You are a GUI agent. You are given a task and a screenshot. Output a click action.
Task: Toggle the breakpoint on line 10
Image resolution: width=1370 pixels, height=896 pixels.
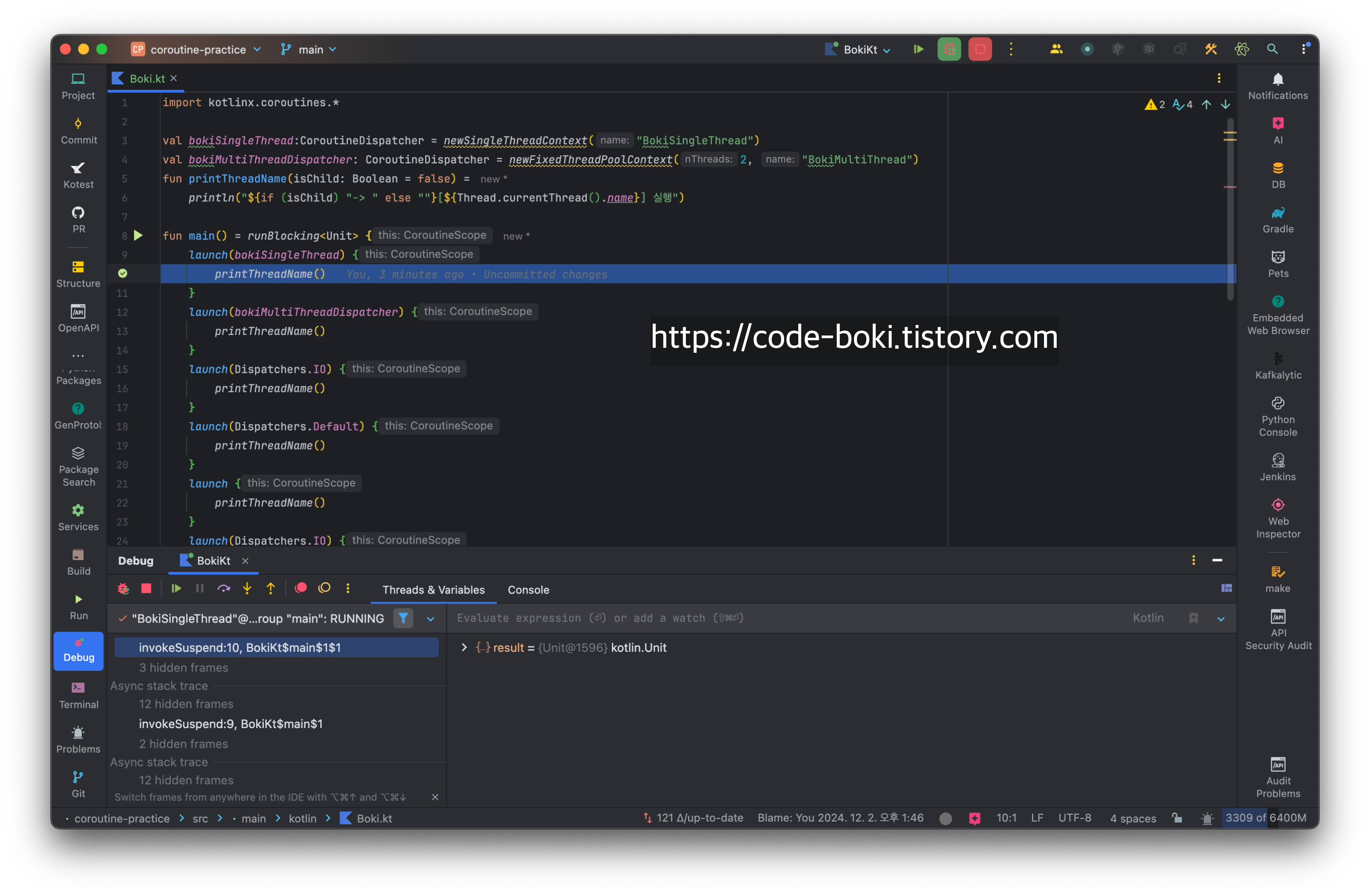(122, 274)
